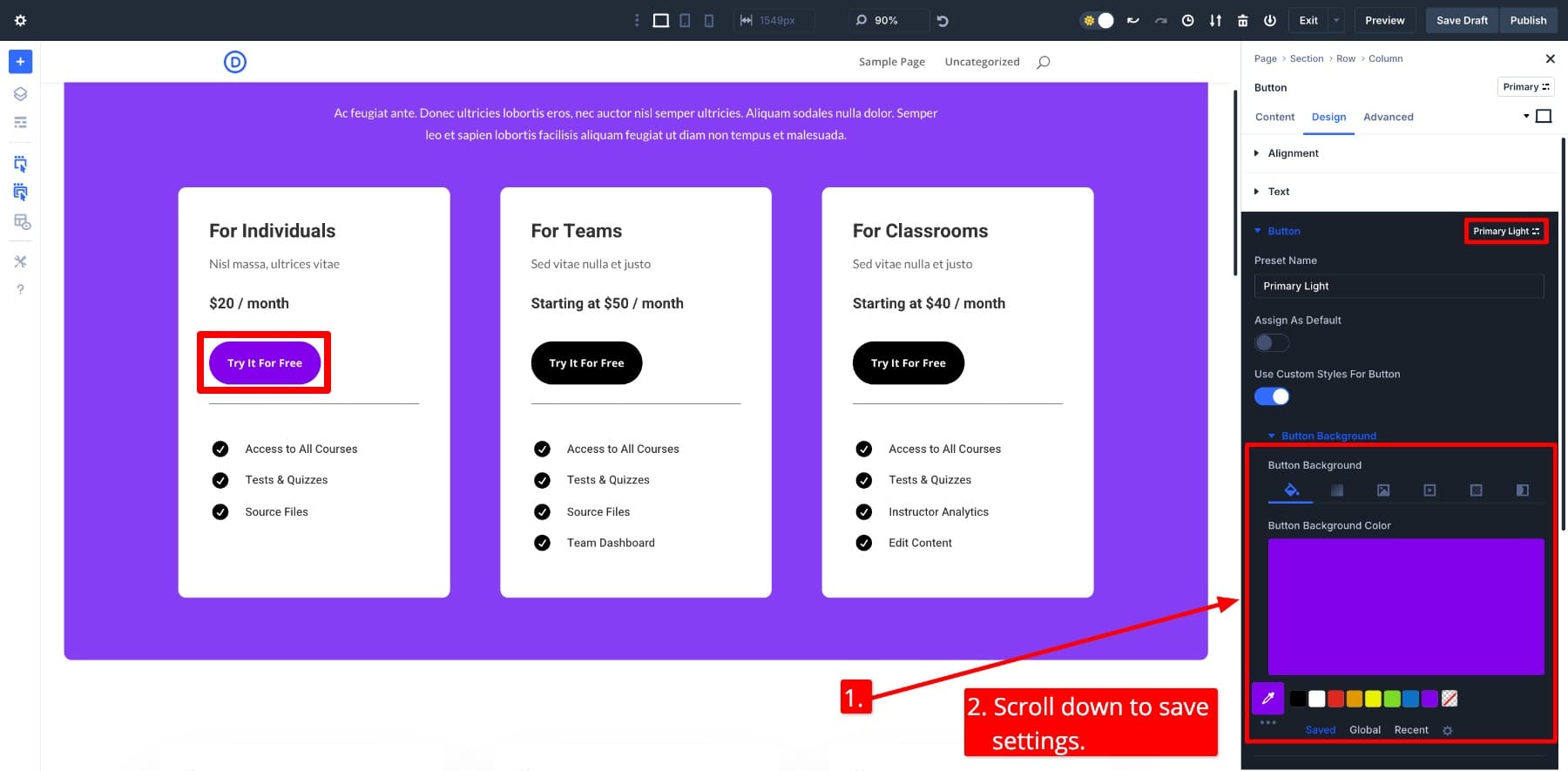Screen dimensions: 1568x771
Task: Open the Layers panel icon
Action: [x=20, y=94]
